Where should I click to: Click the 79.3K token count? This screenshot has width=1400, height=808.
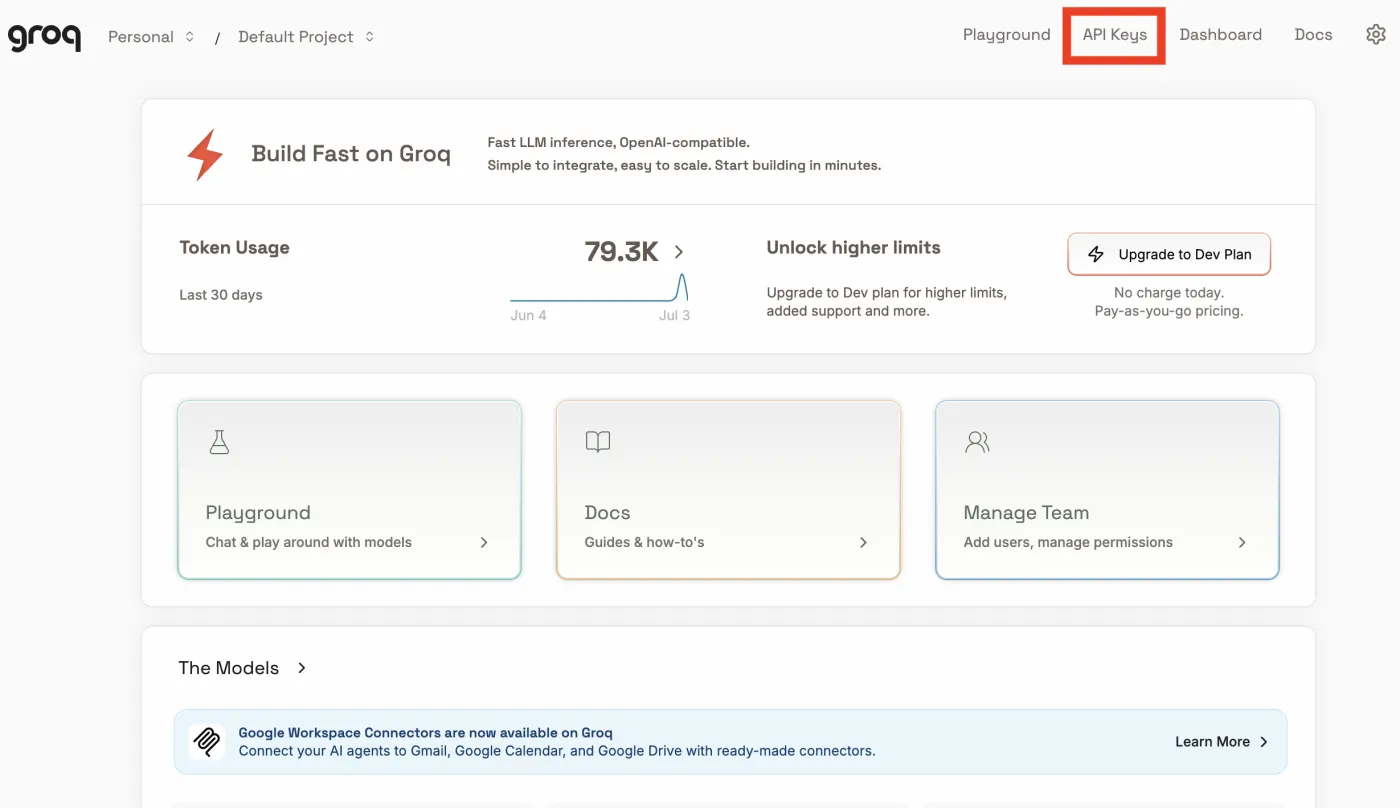(x=621, y=252)
